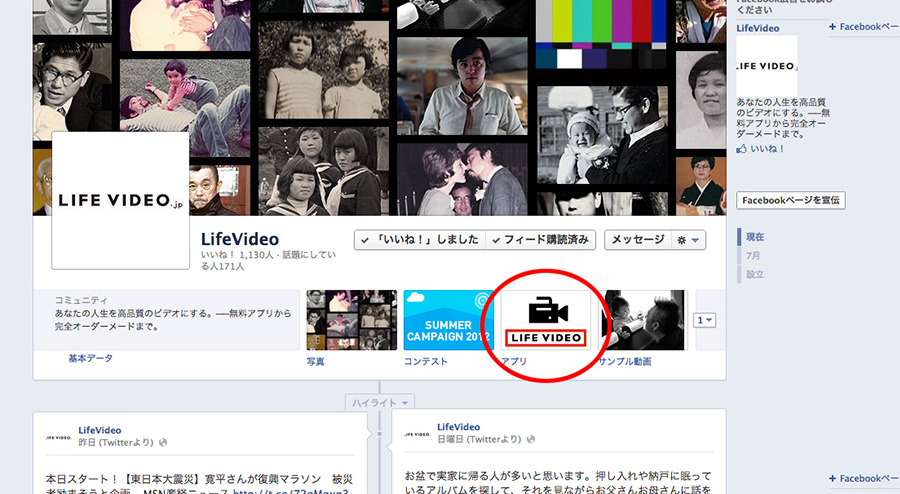Screen dimensions: 900x494
Task: Expand the ハイライト filter dropdown
Action: (x=379, y=403)
